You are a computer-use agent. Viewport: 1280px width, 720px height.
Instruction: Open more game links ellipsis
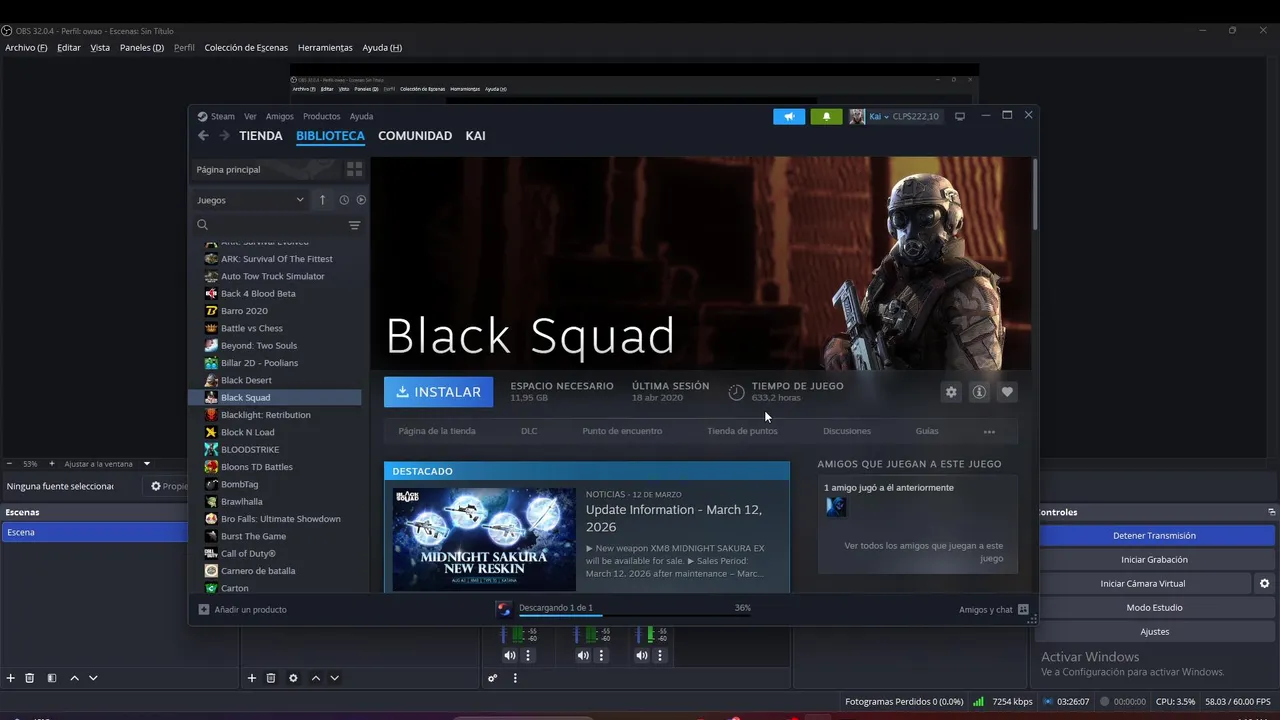tap(989, 431)
